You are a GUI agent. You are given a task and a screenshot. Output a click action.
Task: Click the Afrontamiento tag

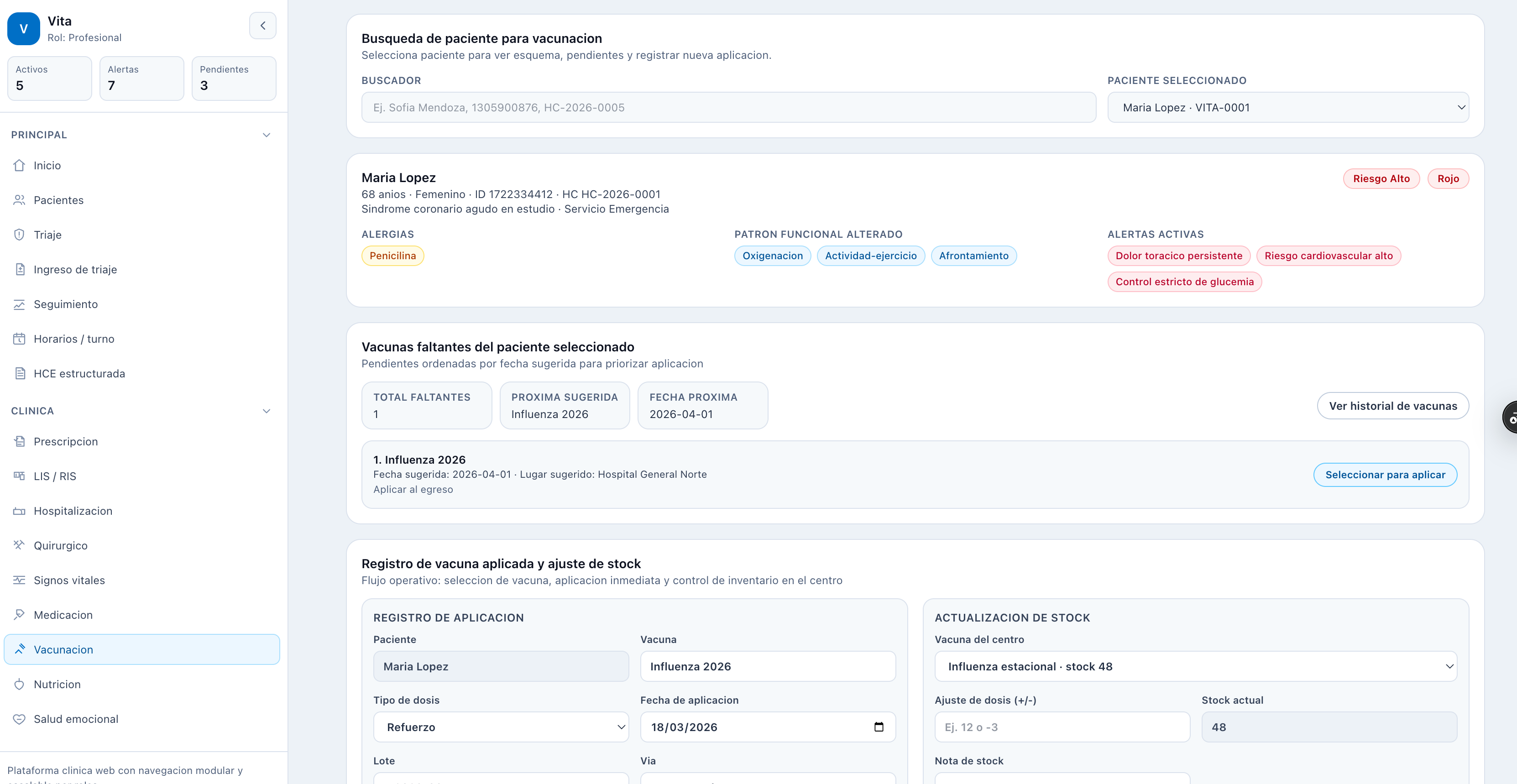pyautogui.click(x=974, y=256)
